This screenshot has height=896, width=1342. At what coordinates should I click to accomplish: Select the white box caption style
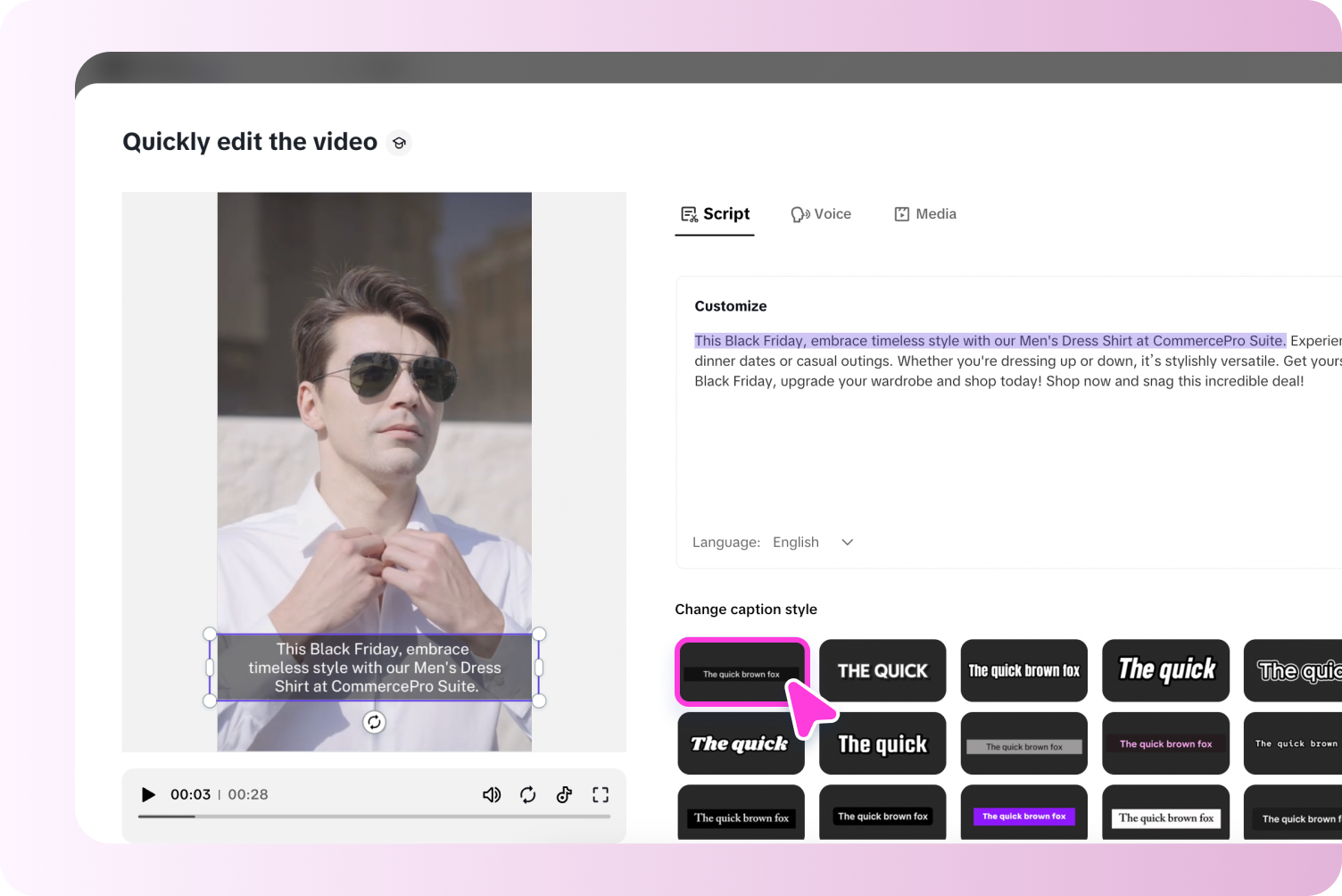coord(1165,816)
